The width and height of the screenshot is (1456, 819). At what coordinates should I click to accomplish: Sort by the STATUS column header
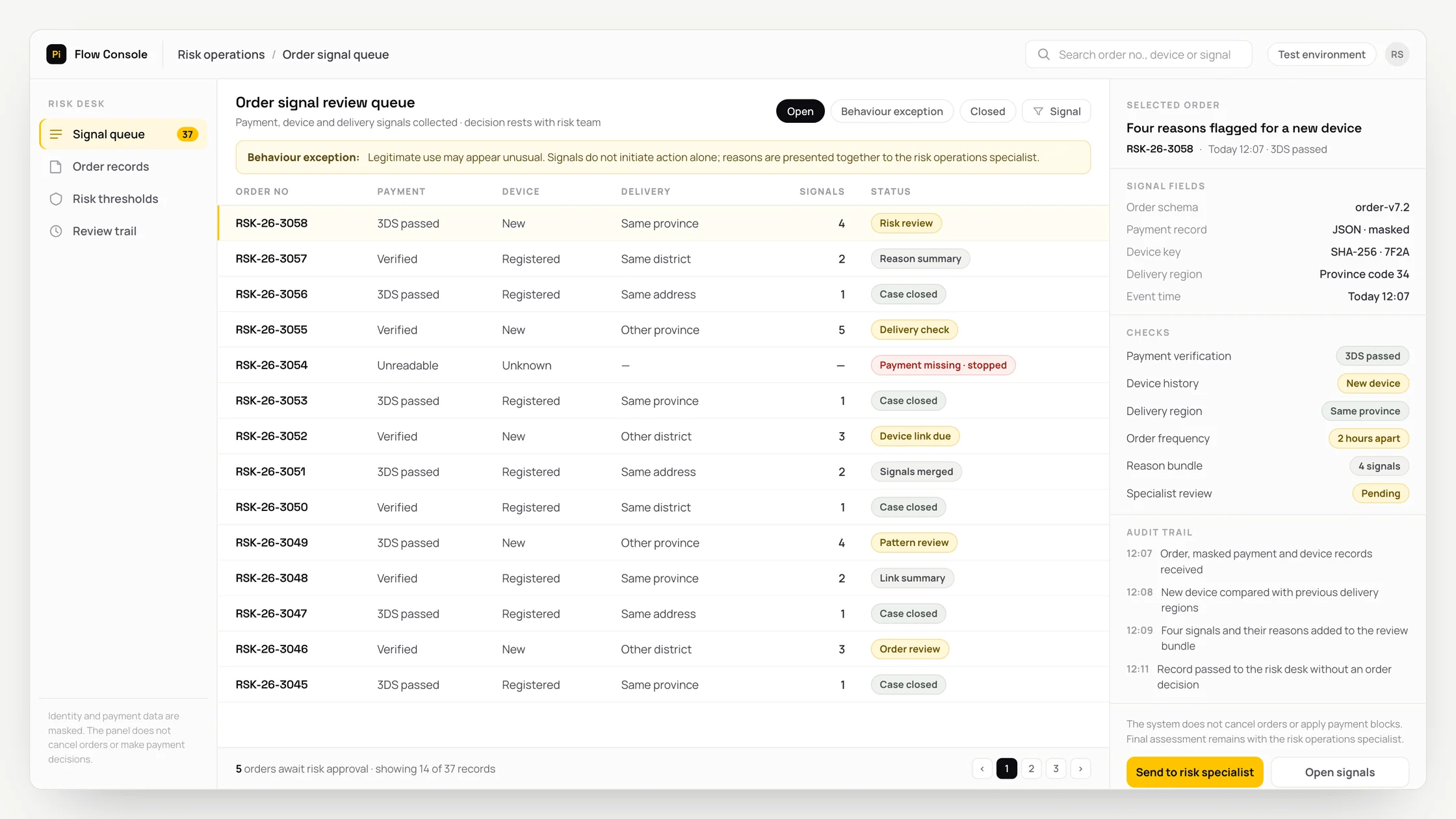tap(890, 192)
